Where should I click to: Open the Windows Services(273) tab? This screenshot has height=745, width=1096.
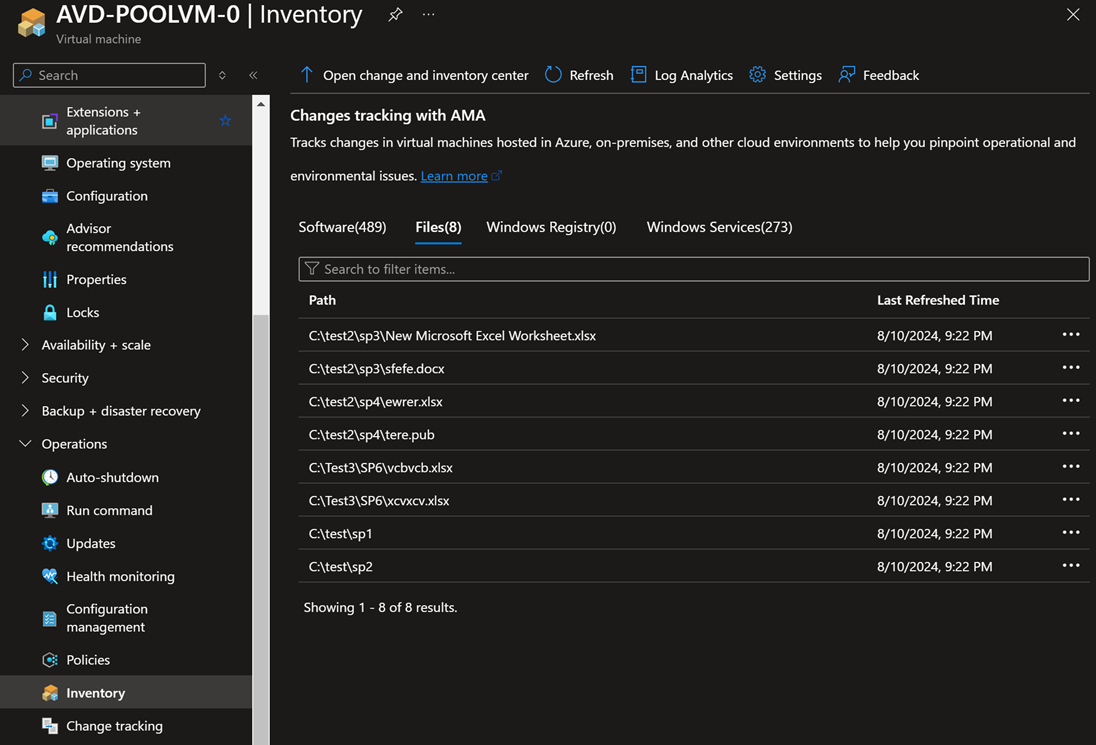(x=719, y=227)
